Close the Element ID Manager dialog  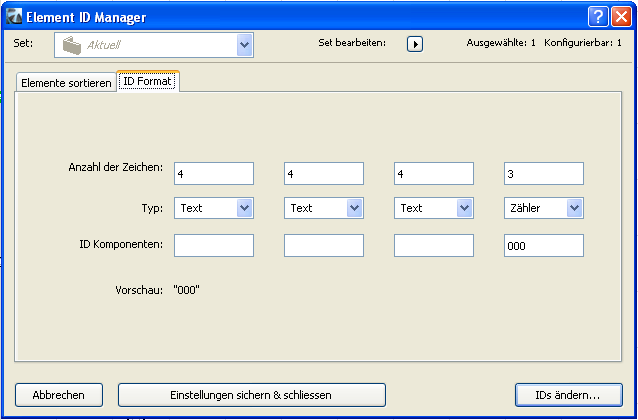click(x=620, y=16)
